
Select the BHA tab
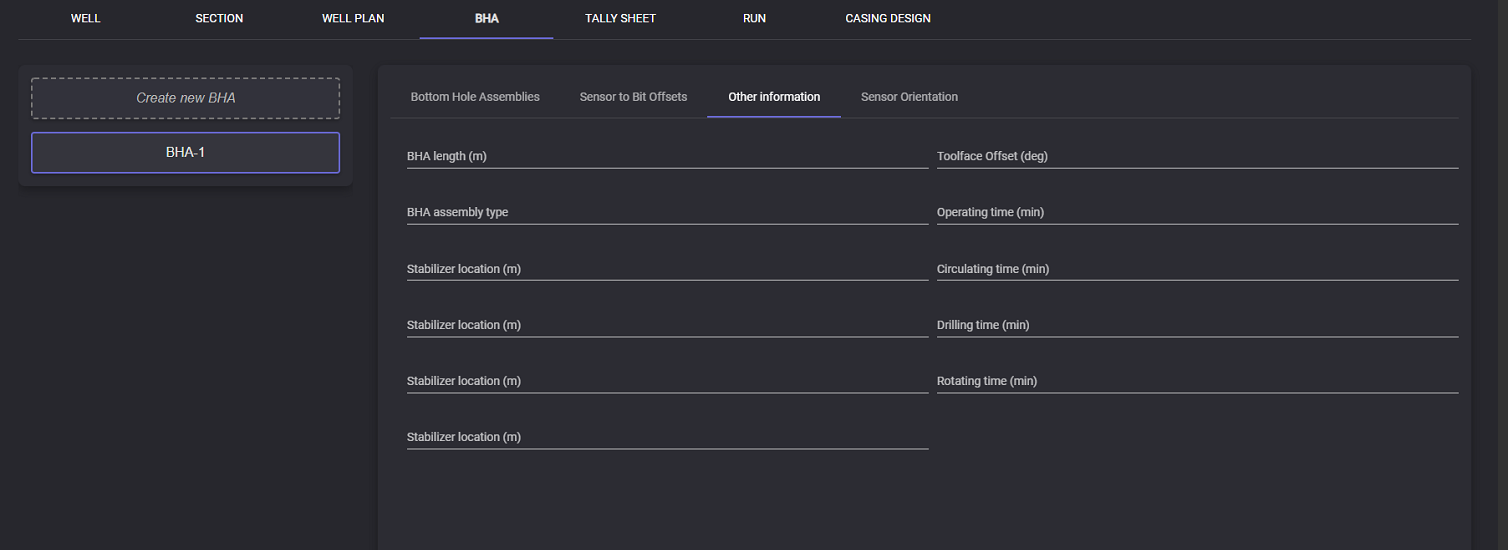pyautogui.click(x=487, y=18)
